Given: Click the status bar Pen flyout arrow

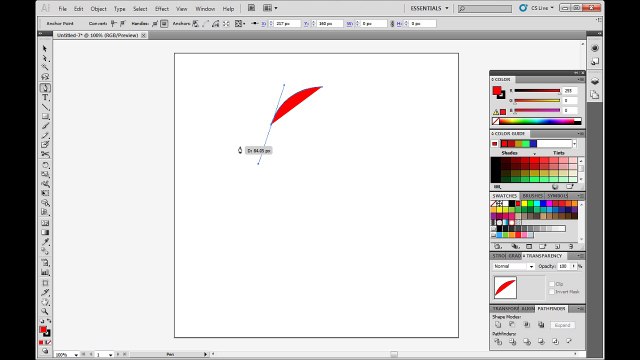Looking at the screenshot, I should click(205, 354).
